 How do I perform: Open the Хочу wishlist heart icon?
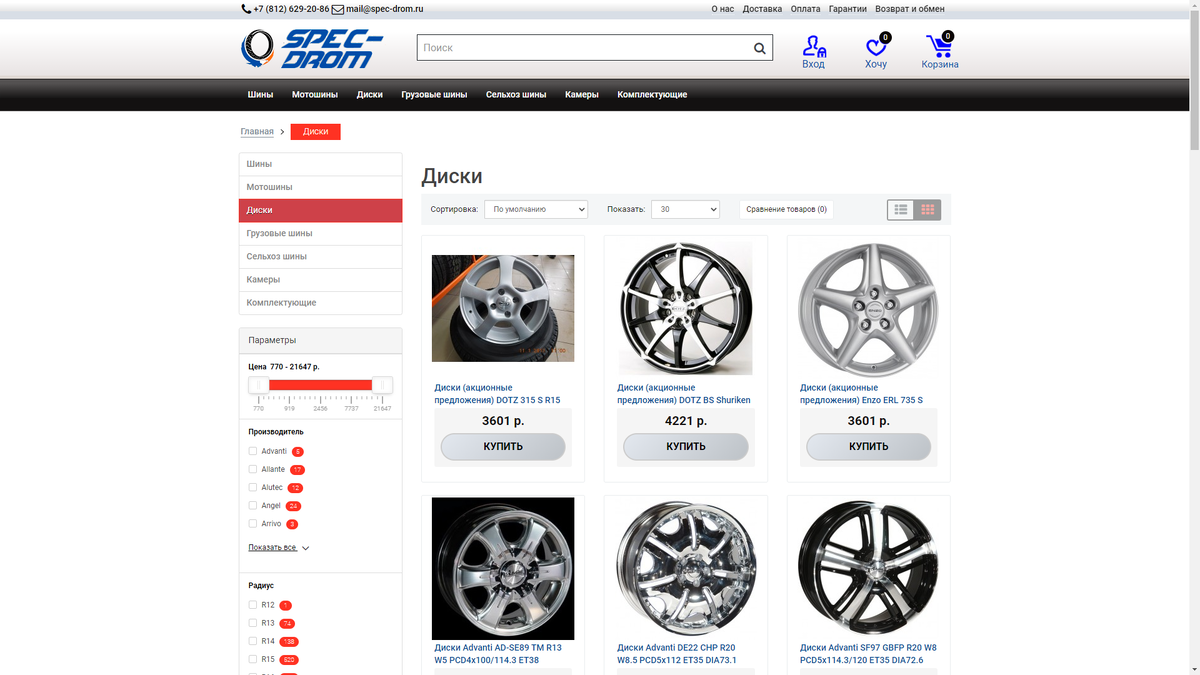pos(876,46)
